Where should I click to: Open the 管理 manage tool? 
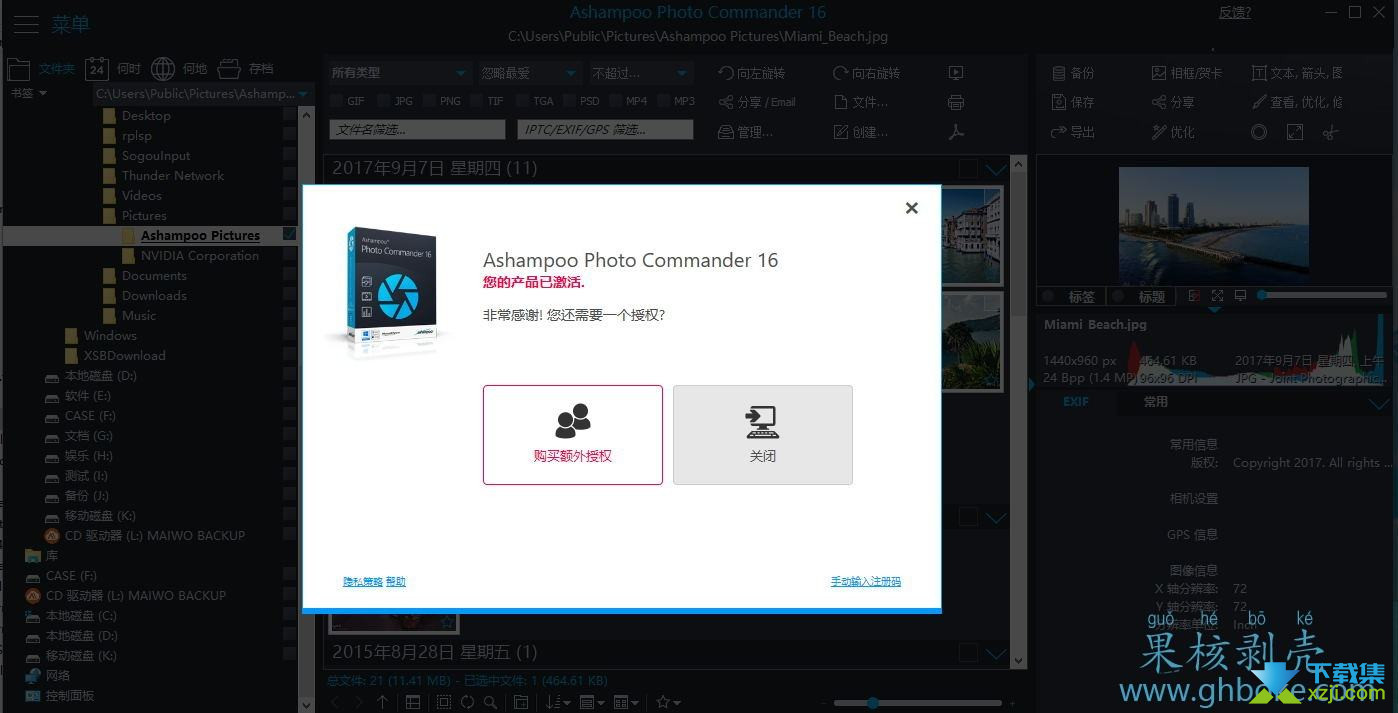point(745,132)
